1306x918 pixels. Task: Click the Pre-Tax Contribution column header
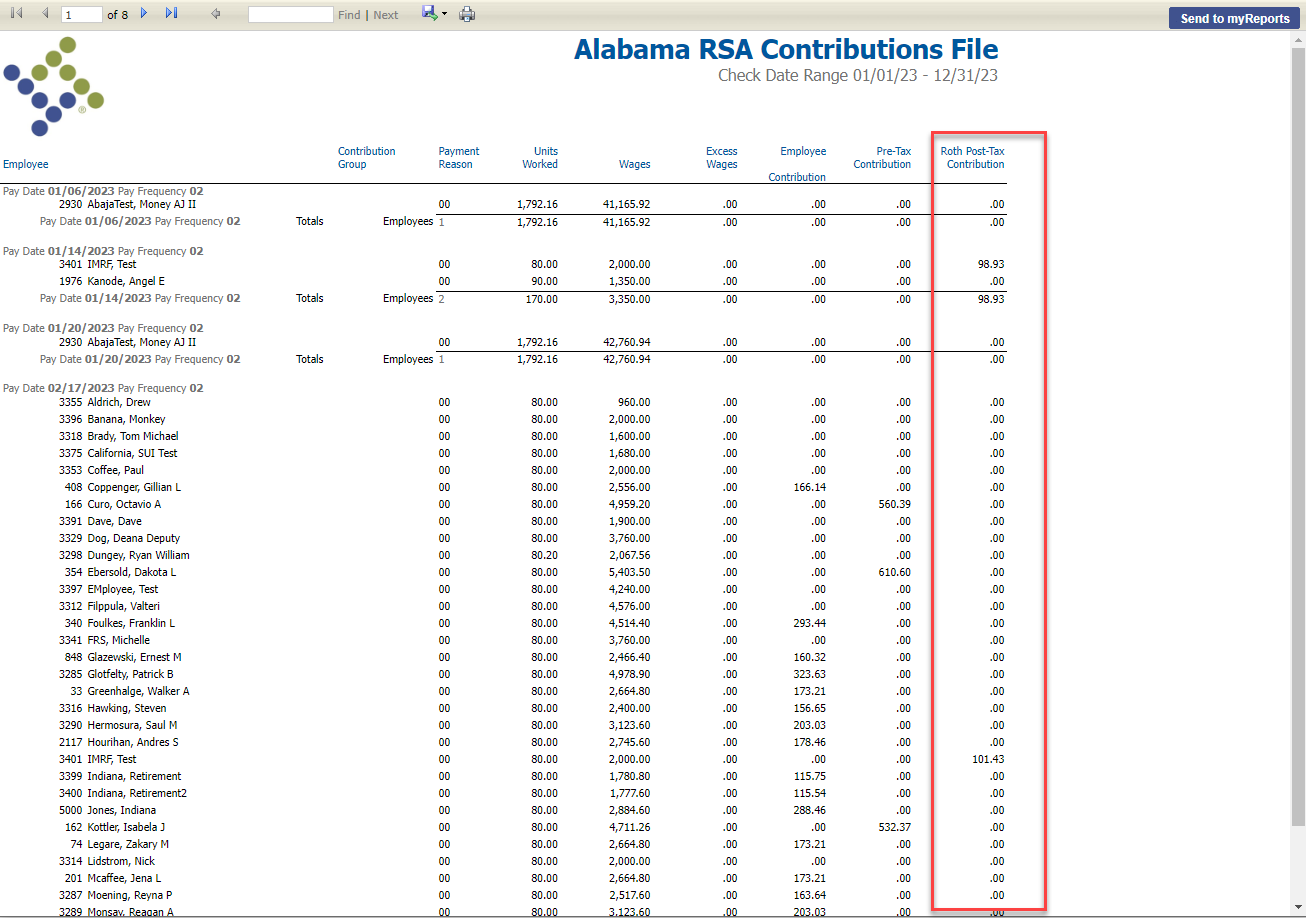882,158
